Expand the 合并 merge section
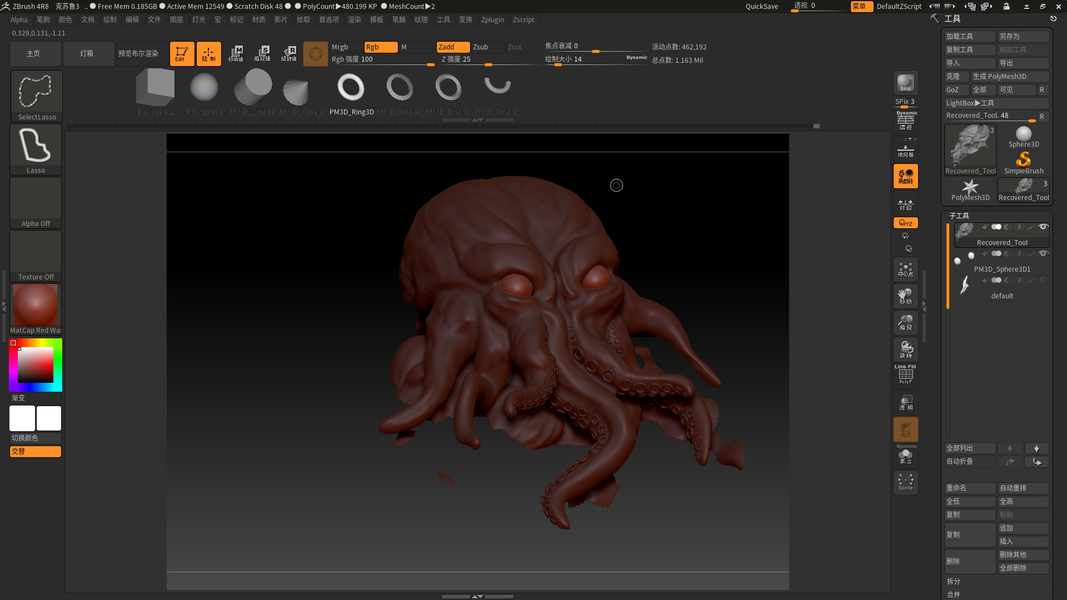The height and width of the screenshot is (600, 1067). (953, 595)
